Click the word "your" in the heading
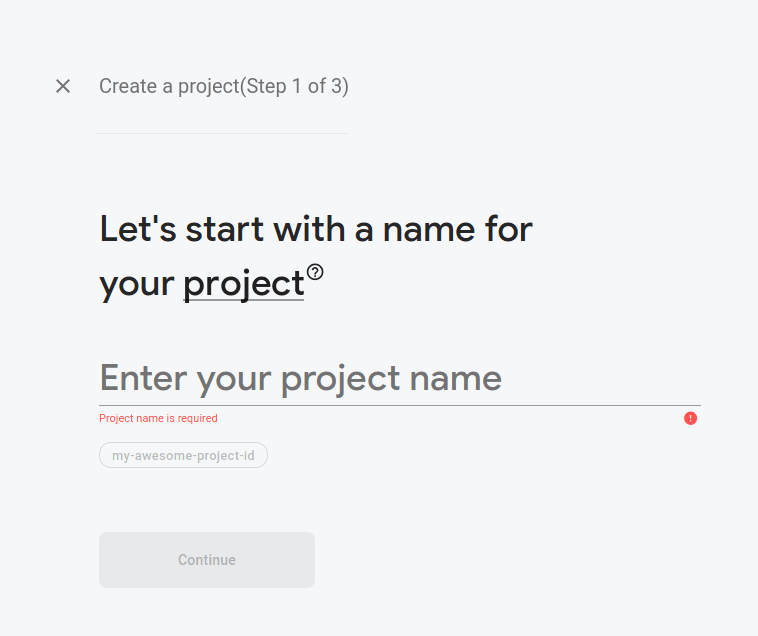The width and height of the screenshot is (758, 636). coord(137,285)
